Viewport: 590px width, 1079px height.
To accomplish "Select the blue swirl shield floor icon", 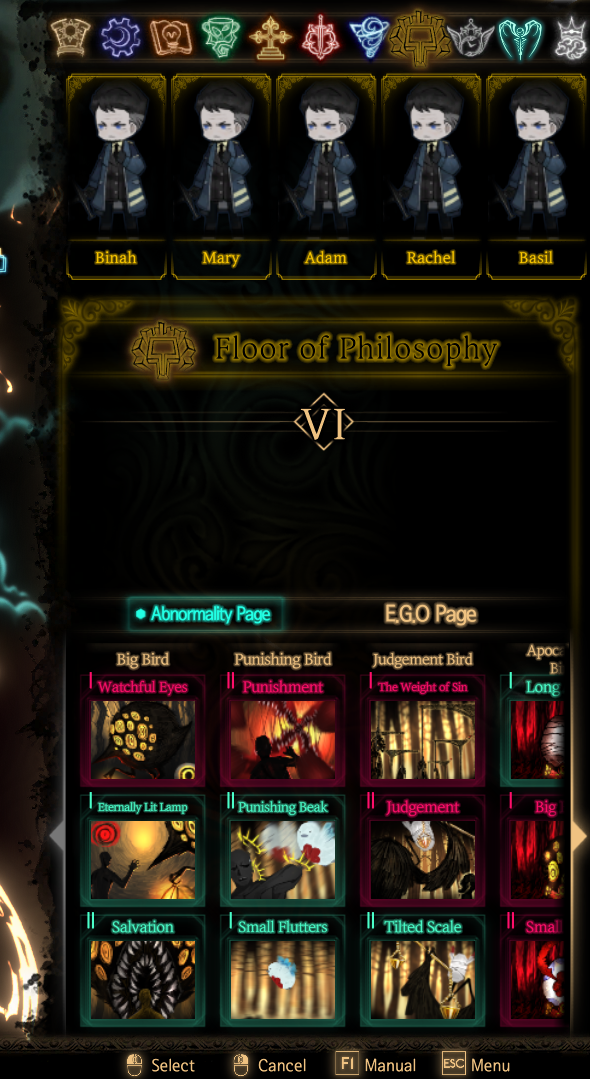I will click(x=369, y=38).
